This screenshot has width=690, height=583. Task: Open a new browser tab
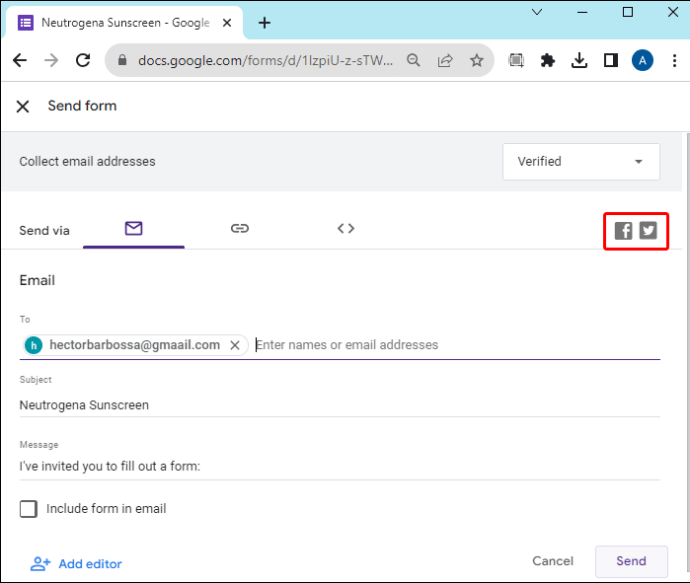point(264,22)
